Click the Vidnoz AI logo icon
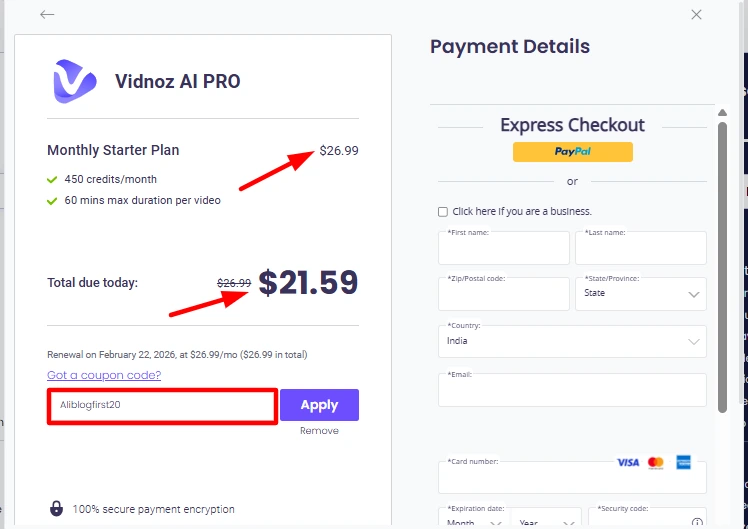This screenshot has width=748, height=529. (x=75, y=81)
